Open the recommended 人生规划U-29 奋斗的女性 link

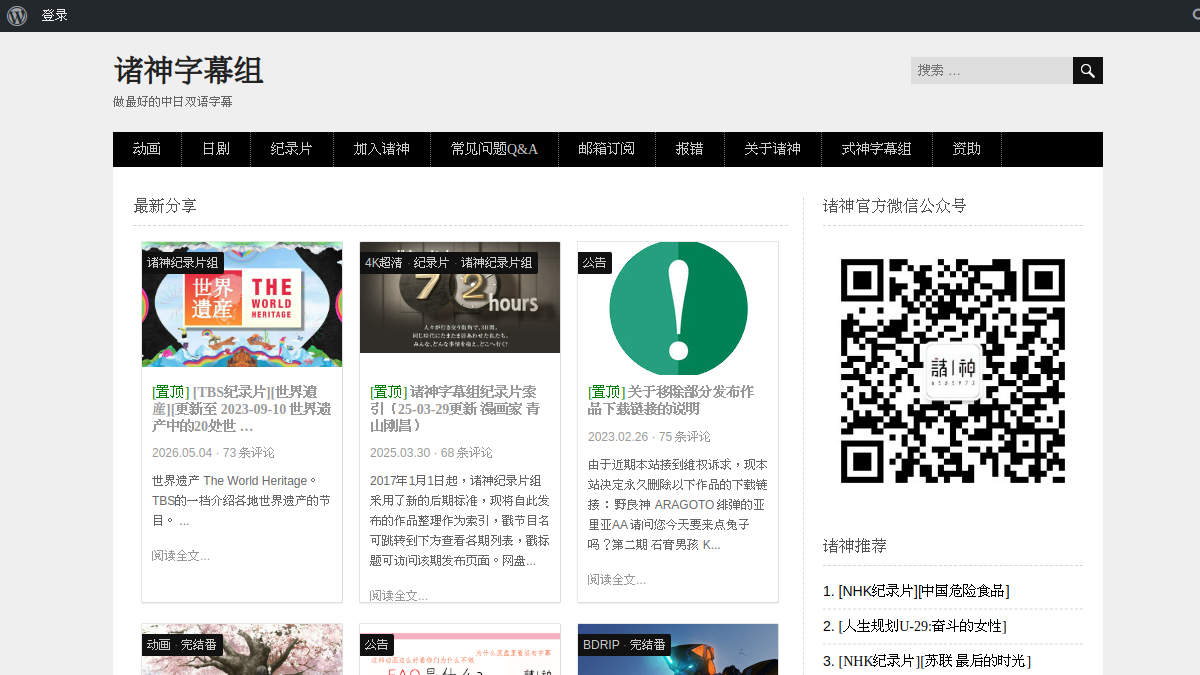tap(922, 626)
